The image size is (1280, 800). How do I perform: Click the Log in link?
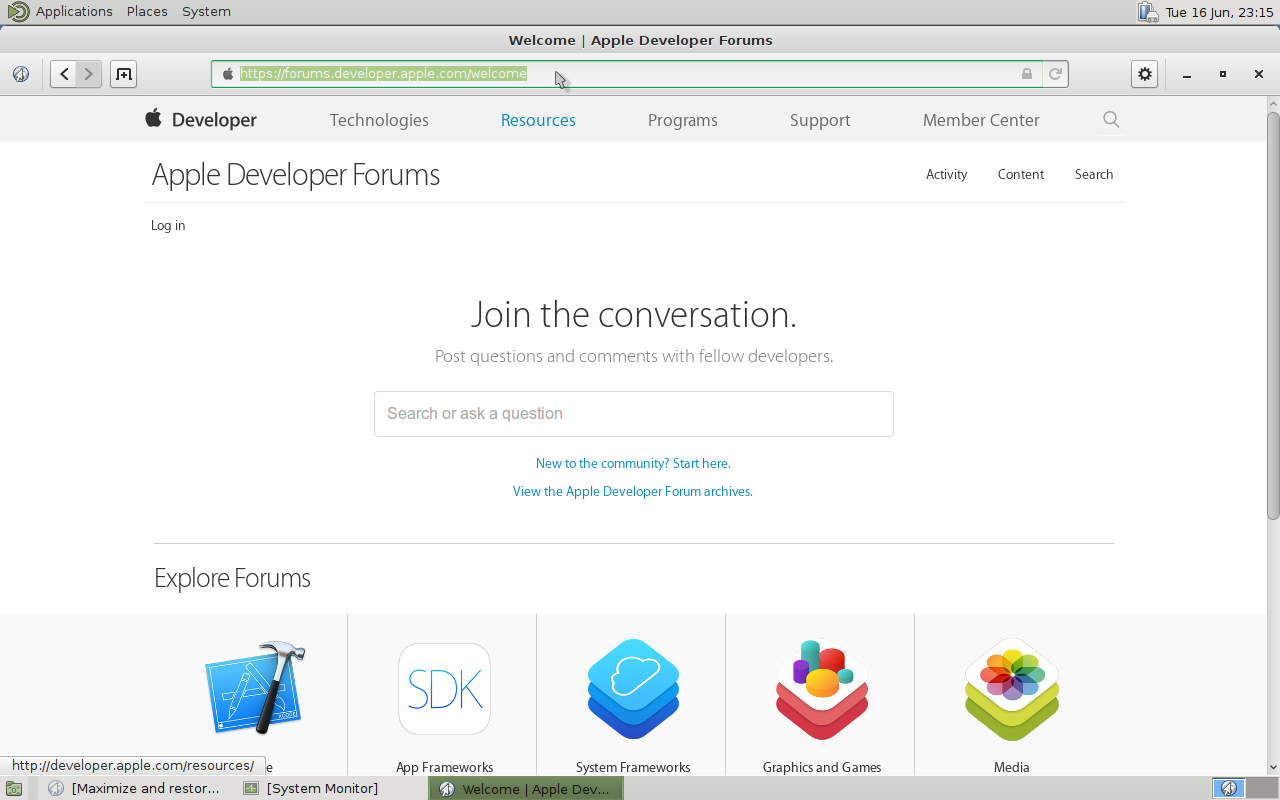pyautogui.click(x=168, y=226)
